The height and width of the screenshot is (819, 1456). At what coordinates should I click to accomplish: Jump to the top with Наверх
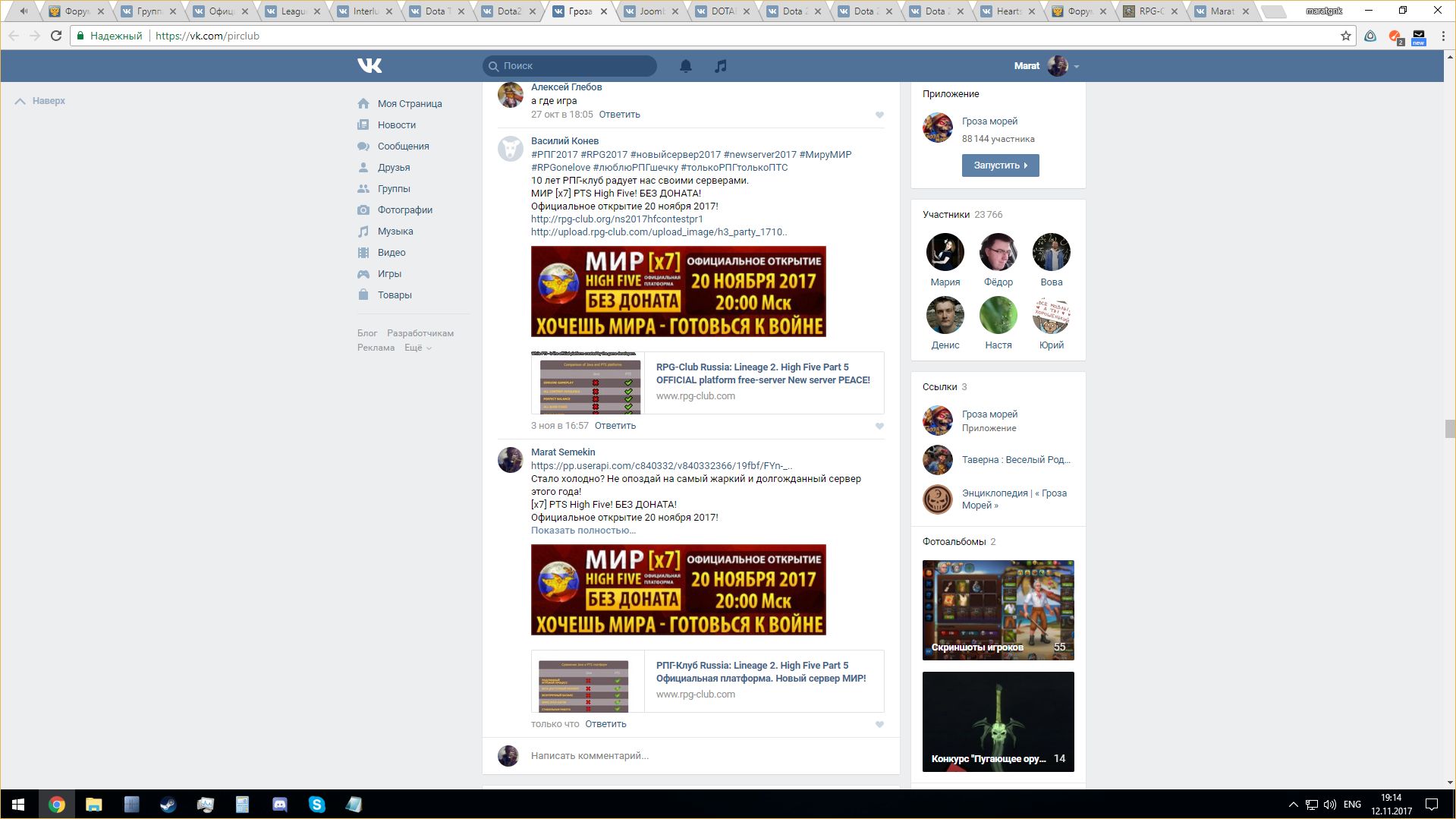pos(40,101)
